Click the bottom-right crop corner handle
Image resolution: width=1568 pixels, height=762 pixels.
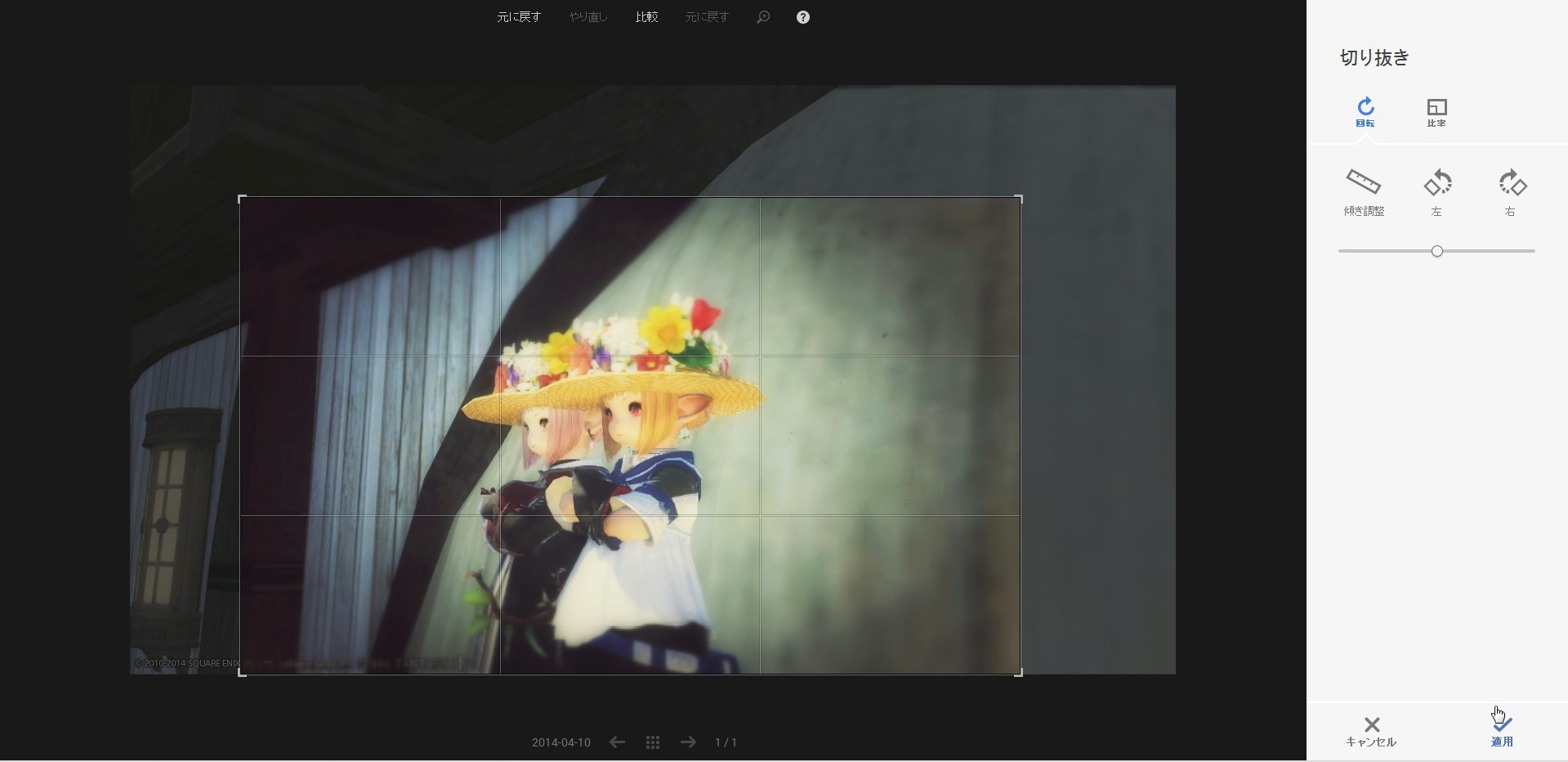(x=1019, y=672)
